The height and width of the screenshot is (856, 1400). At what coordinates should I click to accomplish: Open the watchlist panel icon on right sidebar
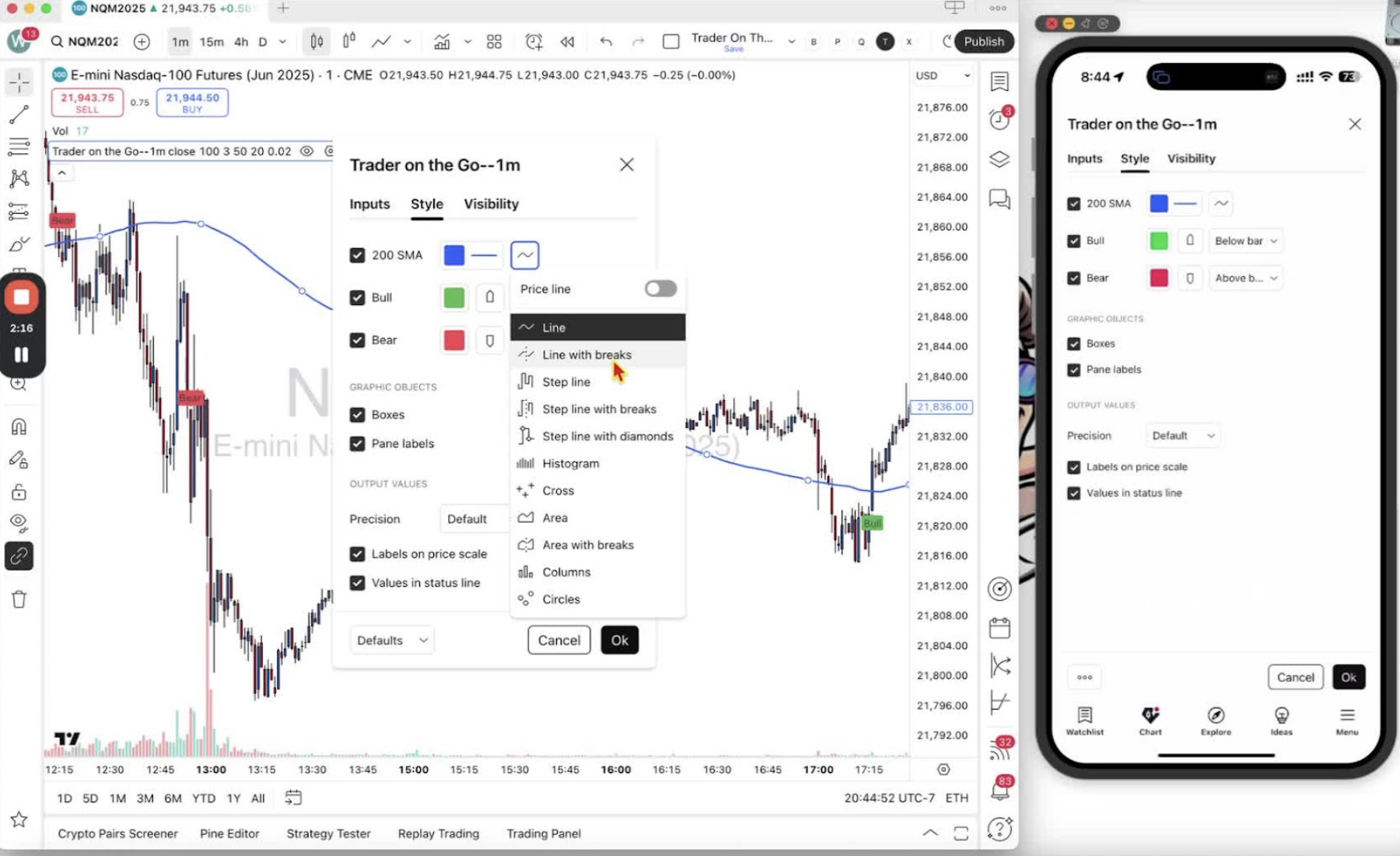click(x=999, y=81)
